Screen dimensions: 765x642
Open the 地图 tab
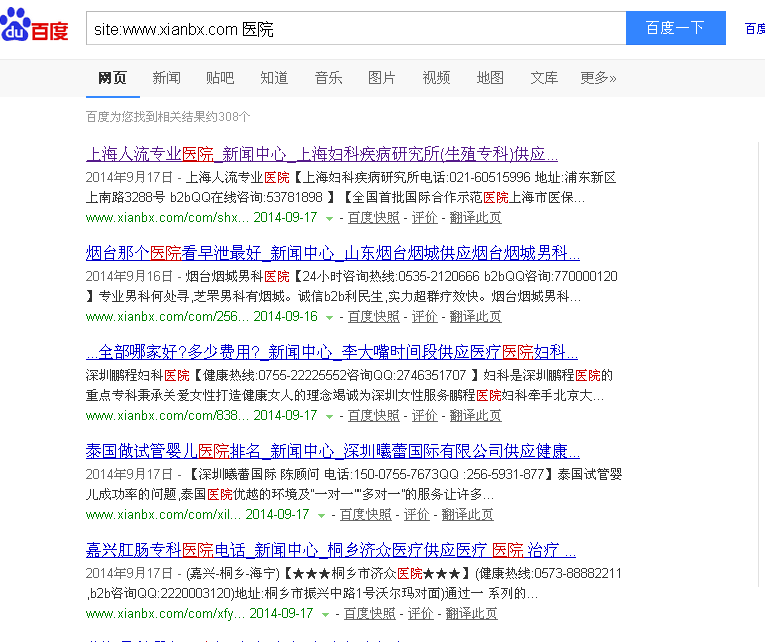click(490, 78)
